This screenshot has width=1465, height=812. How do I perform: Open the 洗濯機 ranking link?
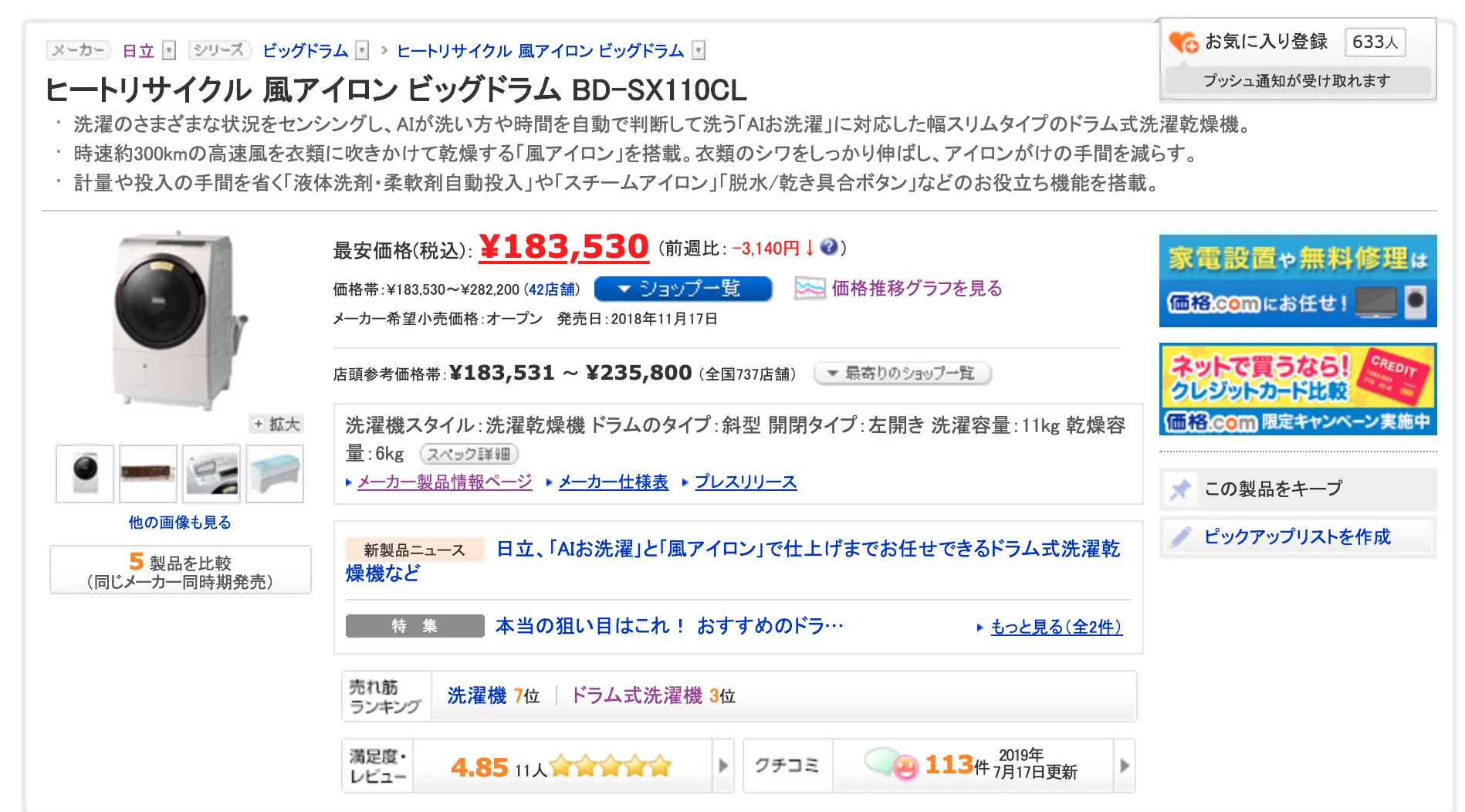pos(476,695)
